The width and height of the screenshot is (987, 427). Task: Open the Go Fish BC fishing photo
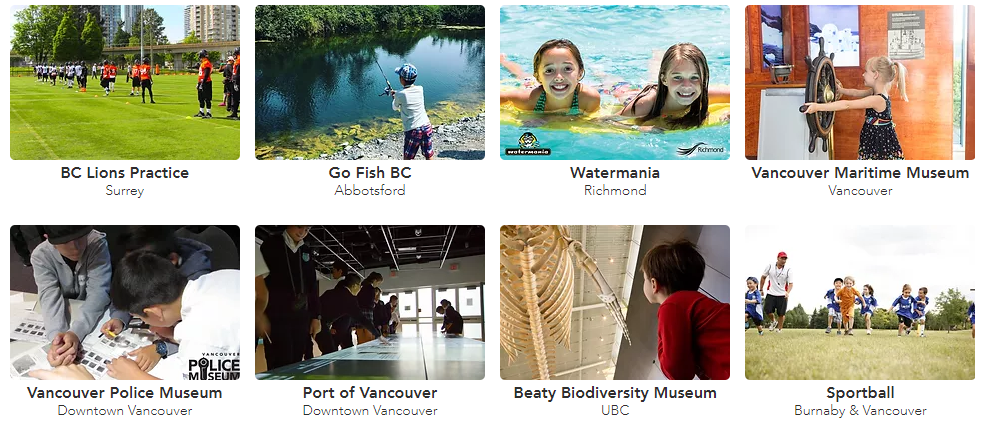coord(370,83)
